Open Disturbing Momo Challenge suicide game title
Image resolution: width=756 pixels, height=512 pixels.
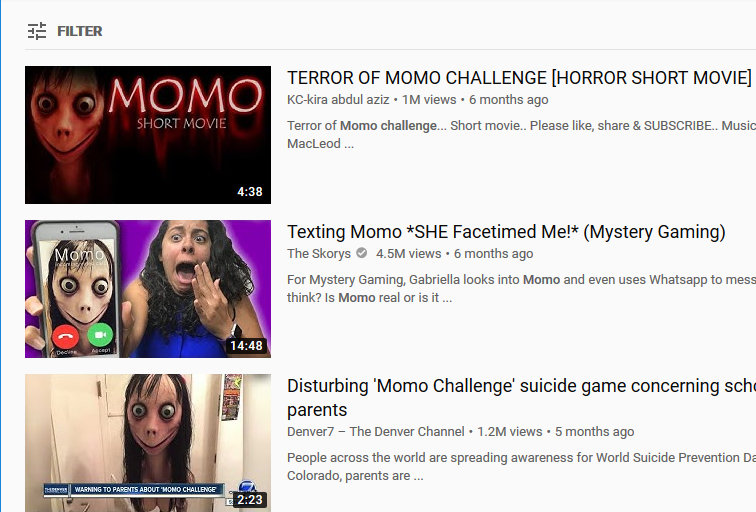[521, 398]
